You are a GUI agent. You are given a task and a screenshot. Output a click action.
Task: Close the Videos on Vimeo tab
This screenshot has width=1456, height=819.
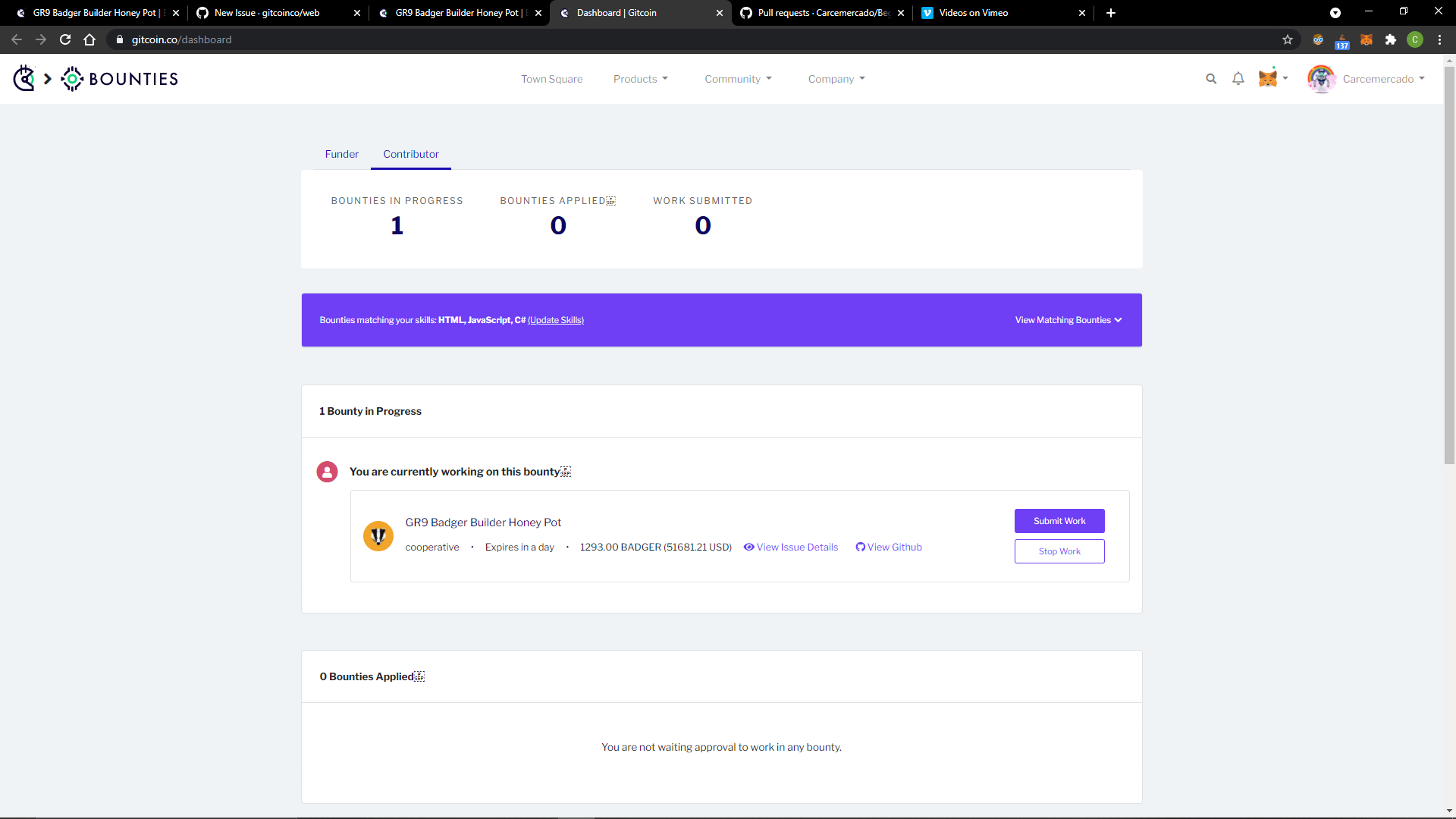point(1082,13)
